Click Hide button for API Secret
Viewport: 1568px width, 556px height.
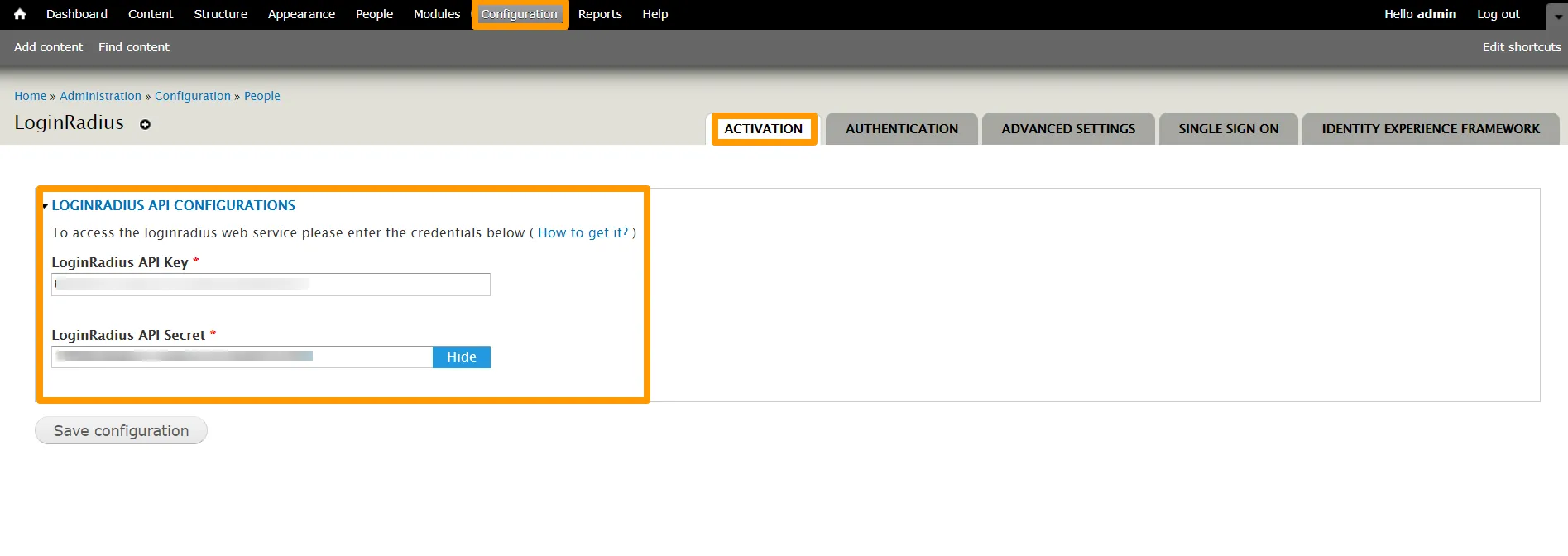[462, 357]
